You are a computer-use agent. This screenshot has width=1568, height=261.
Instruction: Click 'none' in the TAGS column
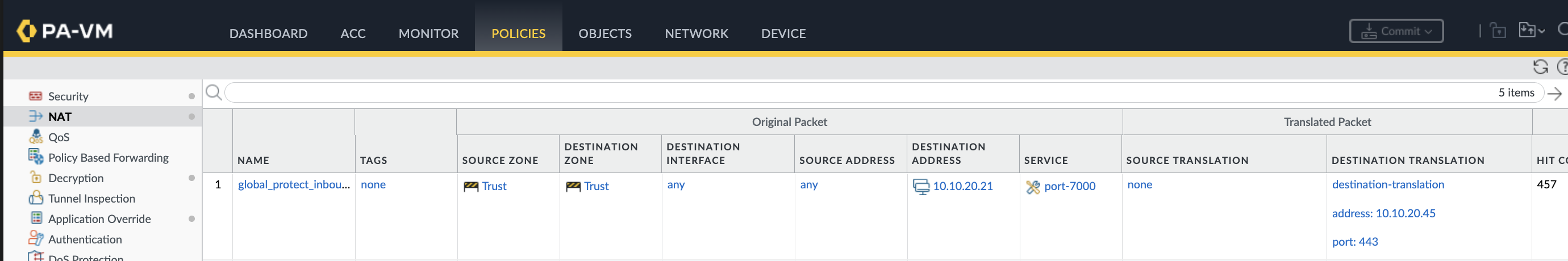click(373, 184)
